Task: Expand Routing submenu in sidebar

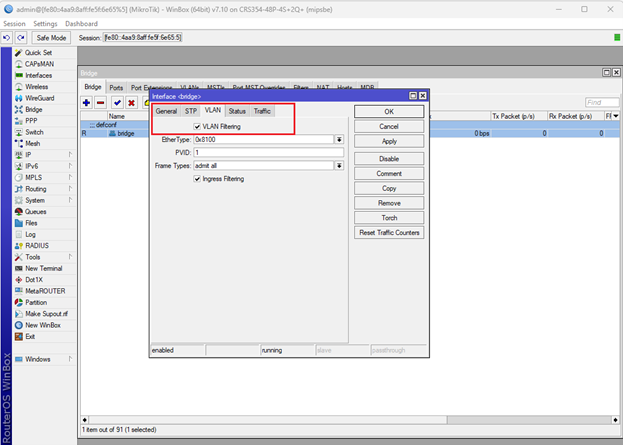Action: [70, 189]
